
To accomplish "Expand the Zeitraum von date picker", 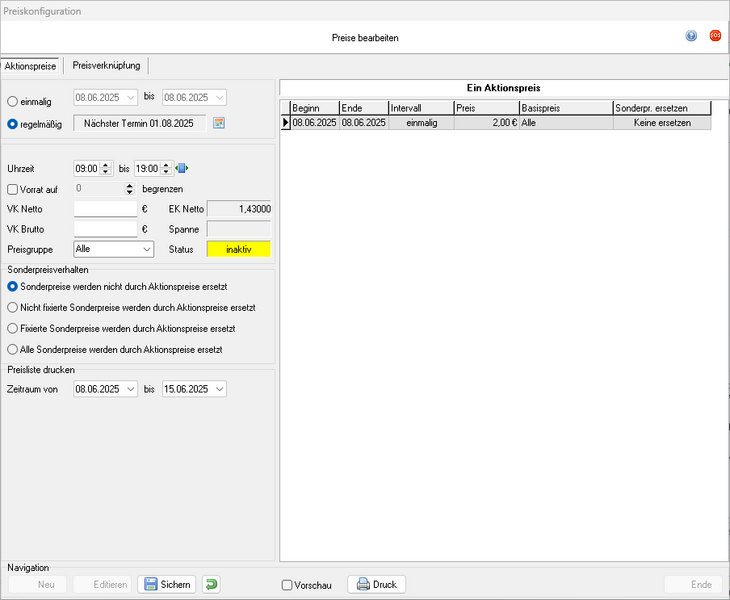I will (130, 389).
